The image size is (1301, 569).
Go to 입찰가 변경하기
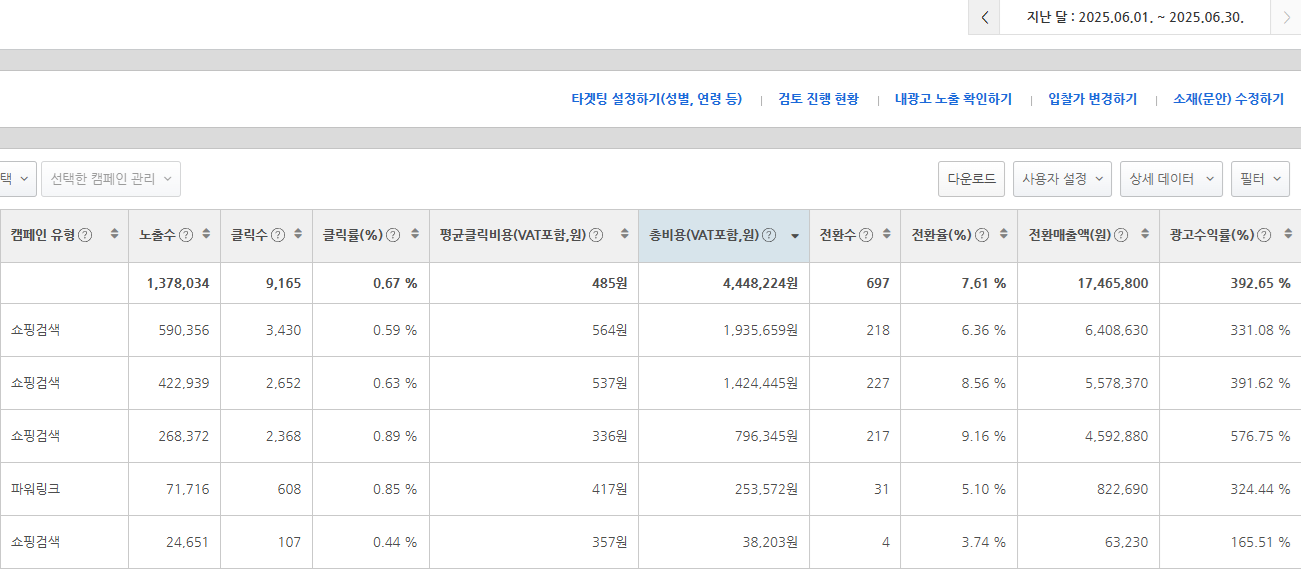click(x=1092, y=99)
